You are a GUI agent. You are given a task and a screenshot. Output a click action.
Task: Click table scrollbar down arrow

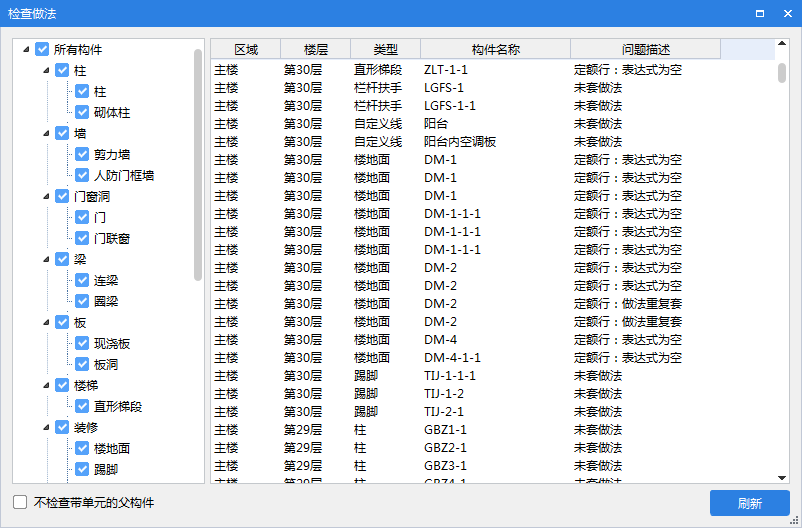click(782, 478)
